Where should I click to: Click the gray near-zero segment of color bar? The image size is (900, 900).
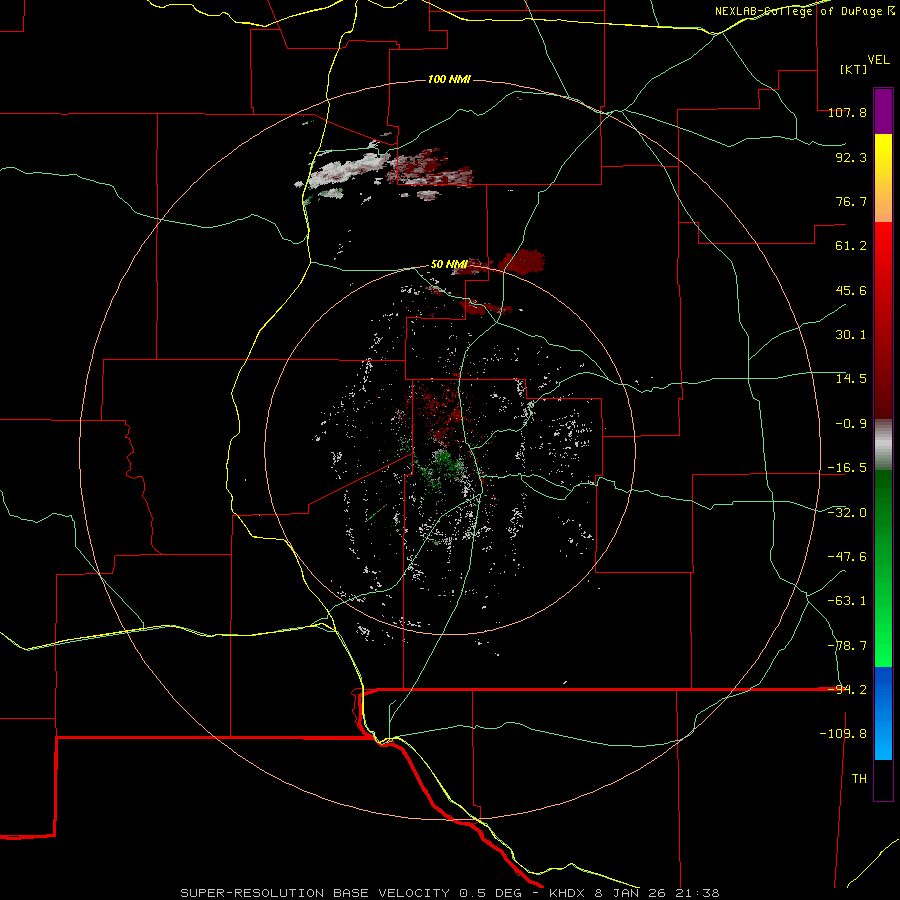883,445
